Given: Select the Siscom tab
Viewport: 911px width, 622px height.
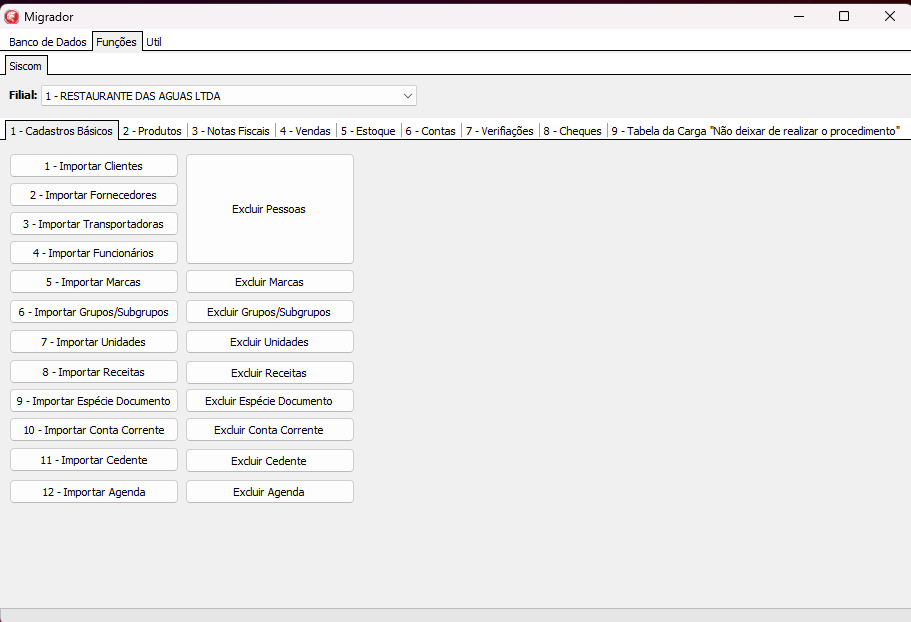Looking at the screenshot, I should coord(25,66).
